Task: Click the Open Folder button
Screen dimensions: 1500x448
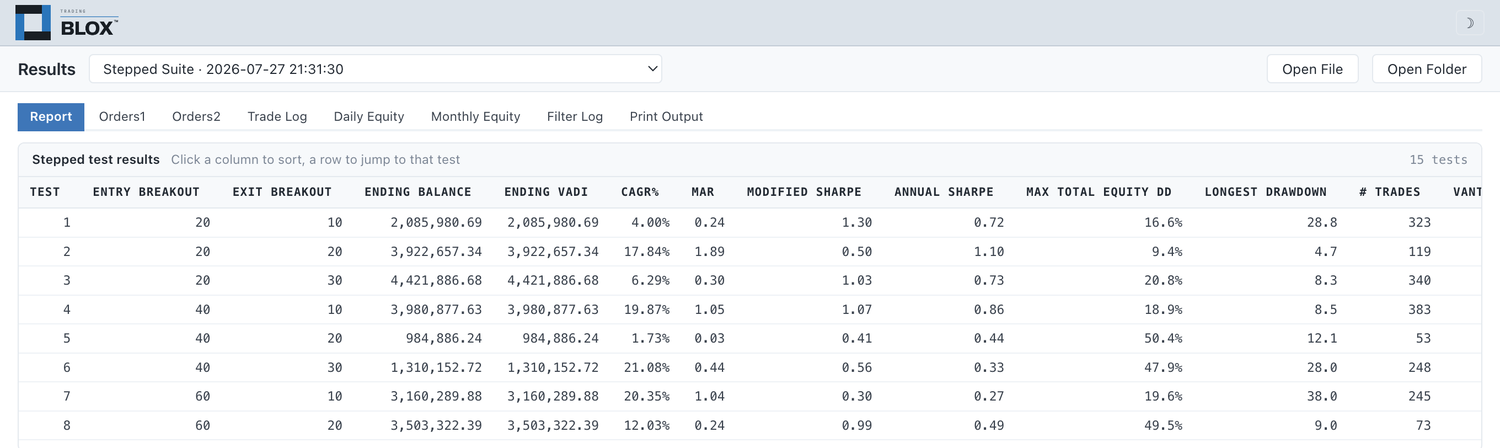Action: coord(1426,69)
